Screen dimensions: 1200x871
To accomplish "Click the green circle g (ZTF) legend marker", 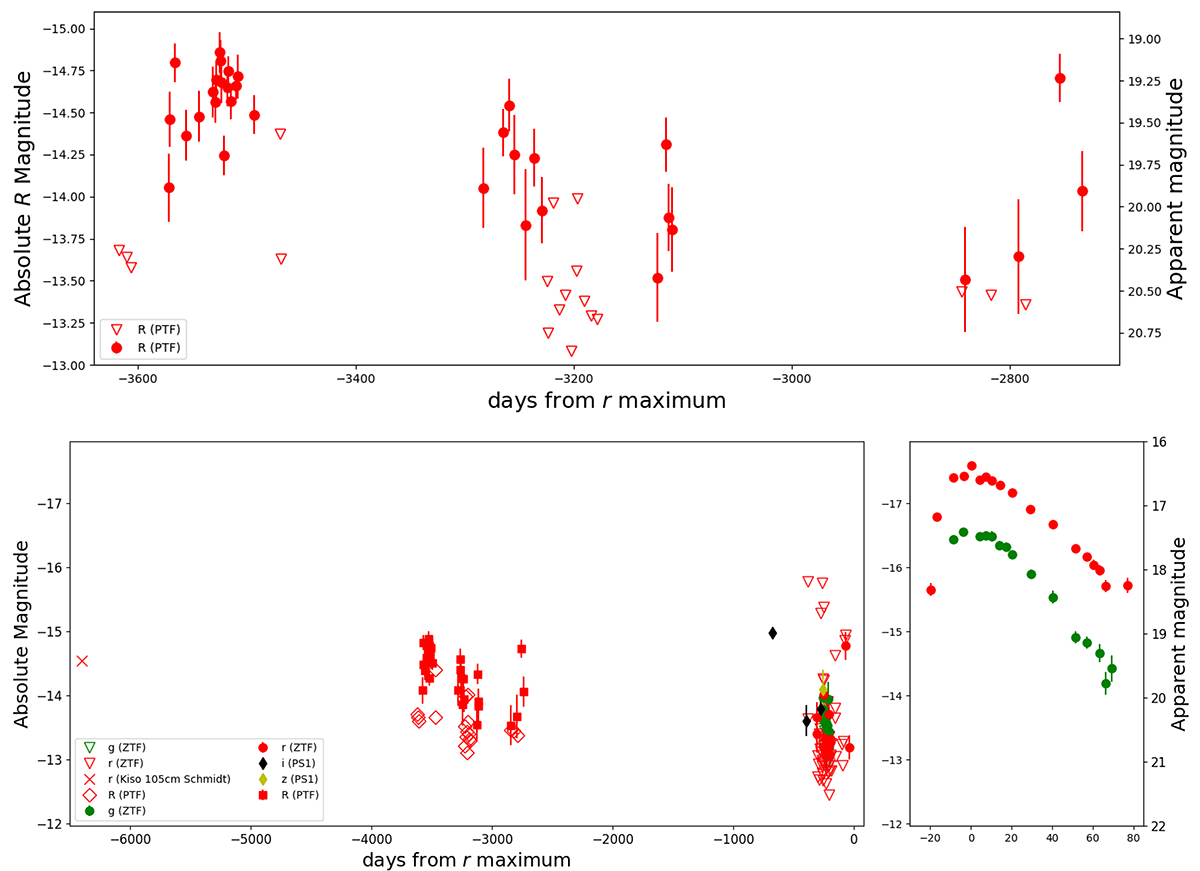I will point(90,811).
